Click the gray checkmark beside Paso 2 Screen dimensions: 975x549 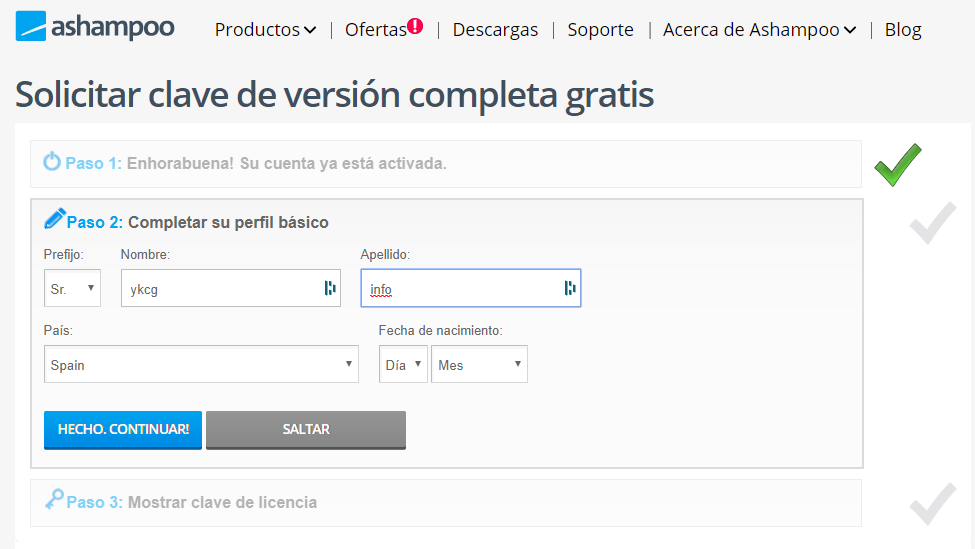click(x=933, y=223)
